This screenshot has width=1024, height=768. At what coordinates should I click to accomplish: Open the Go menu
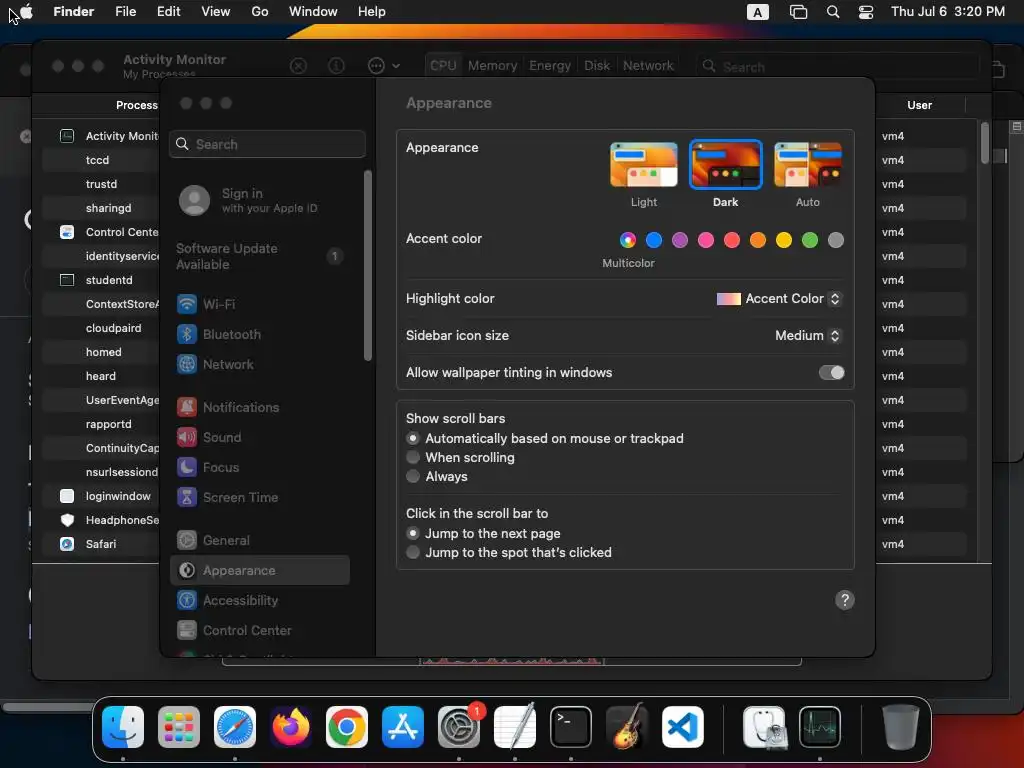[x=260, y=12]
